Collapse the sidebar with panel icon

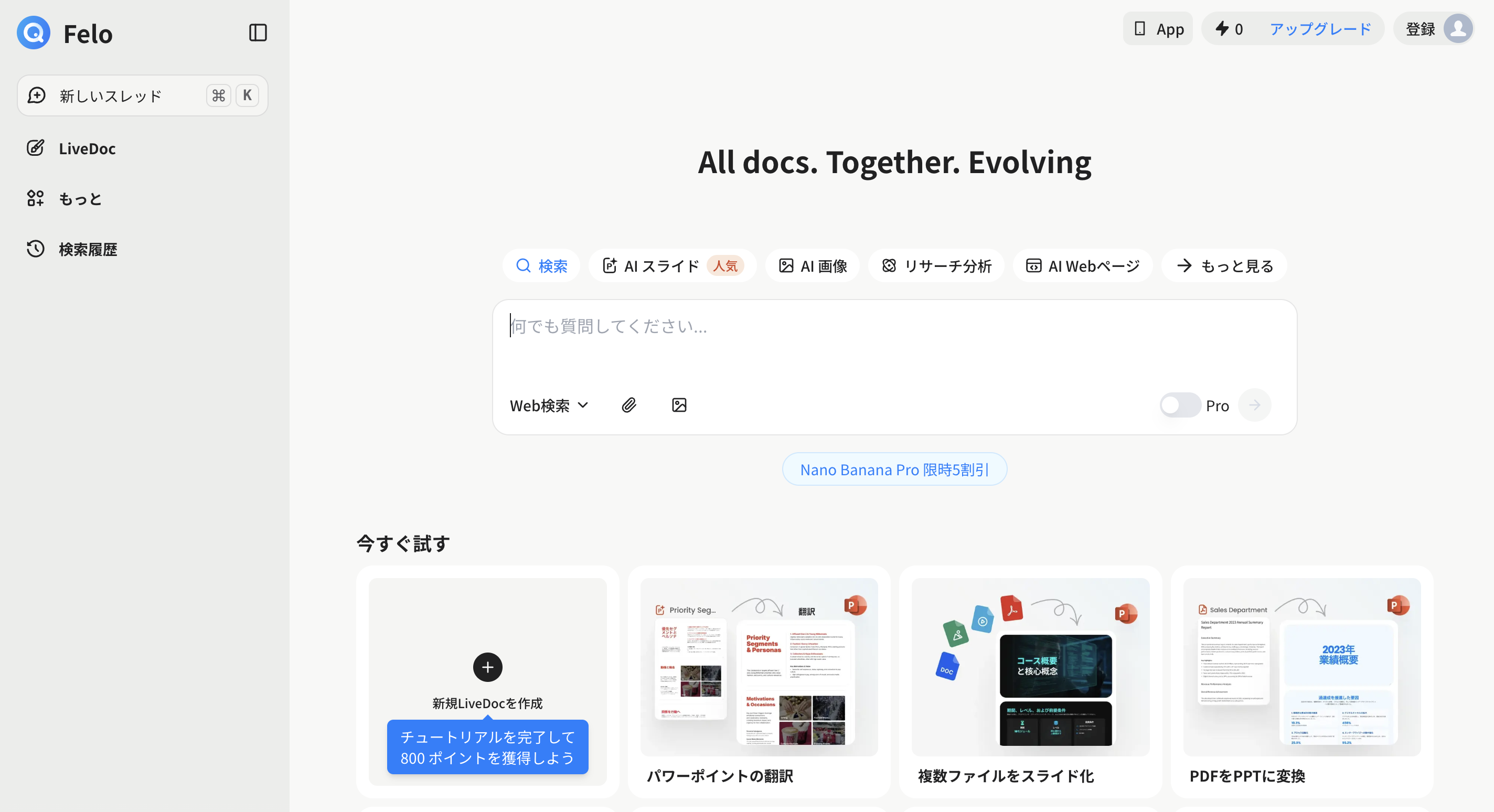pyautogui.click(x=258, y=33)
